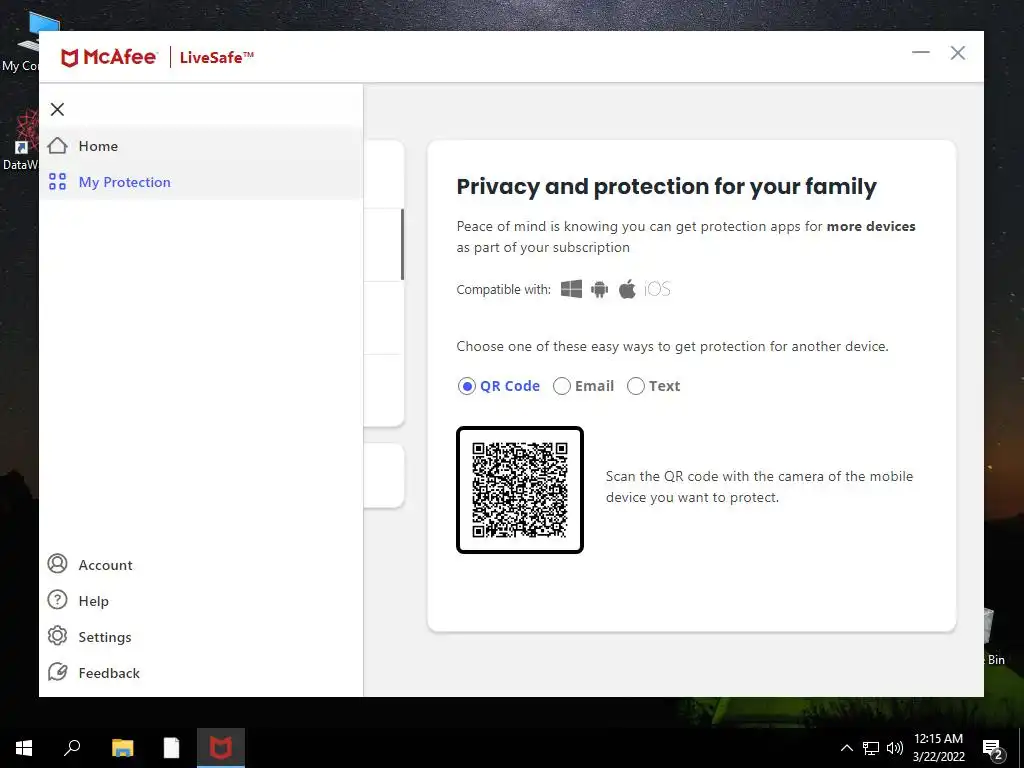Click the 'Privacy and protection for your family' heading
This screenshot has height=768, width=1024.
tap(666, 187)
